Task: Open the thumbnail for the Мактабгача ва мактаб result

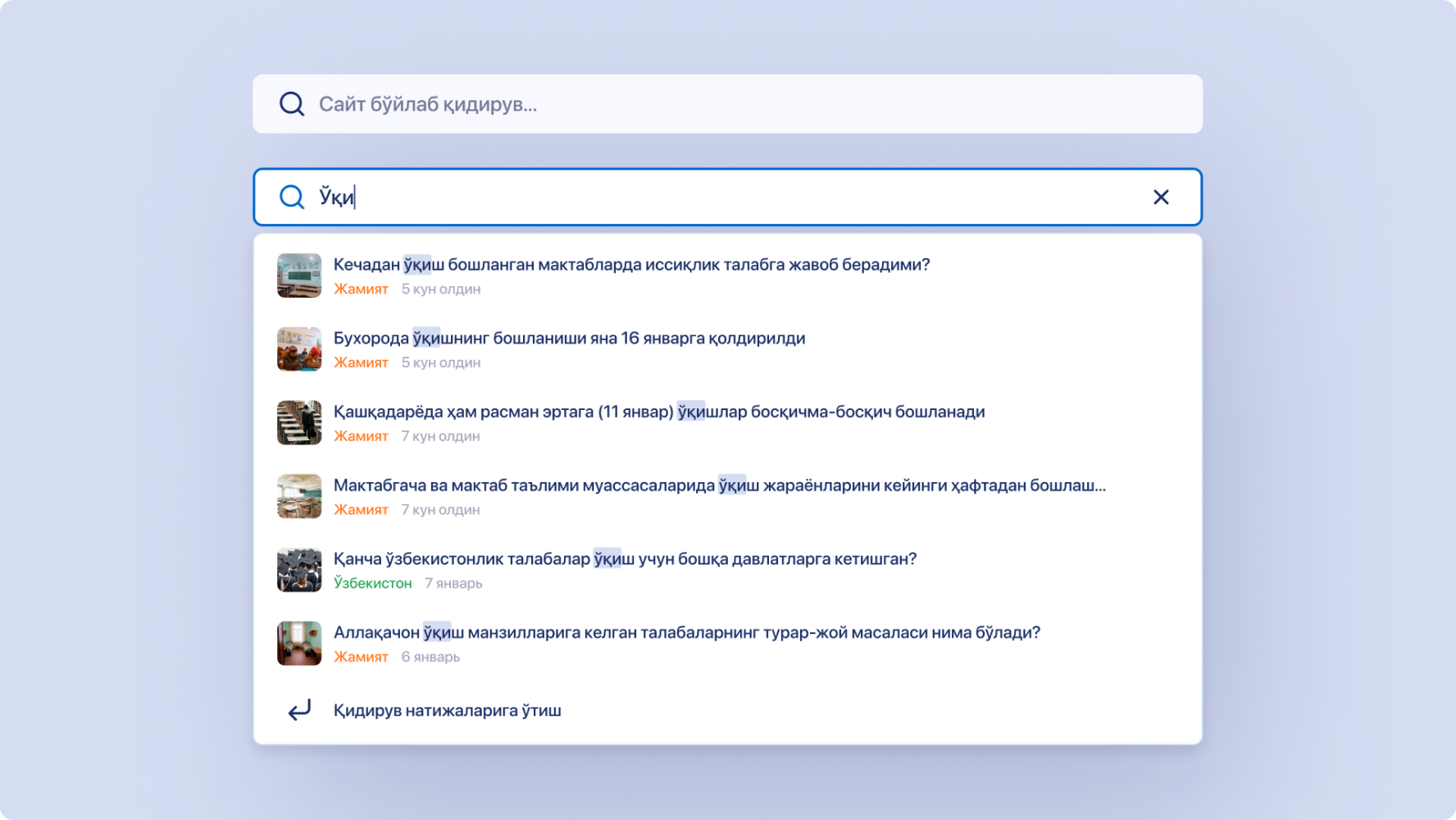Action: pyautogui.click(x=299, y=496)
